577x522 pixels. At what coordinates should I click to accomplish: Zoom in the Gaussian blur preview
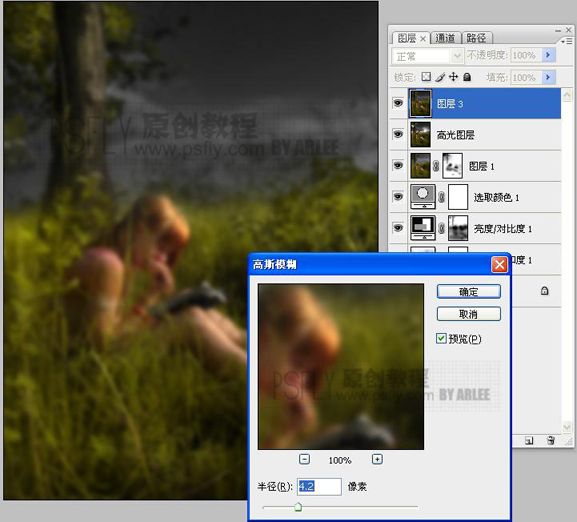coord(377,459)
